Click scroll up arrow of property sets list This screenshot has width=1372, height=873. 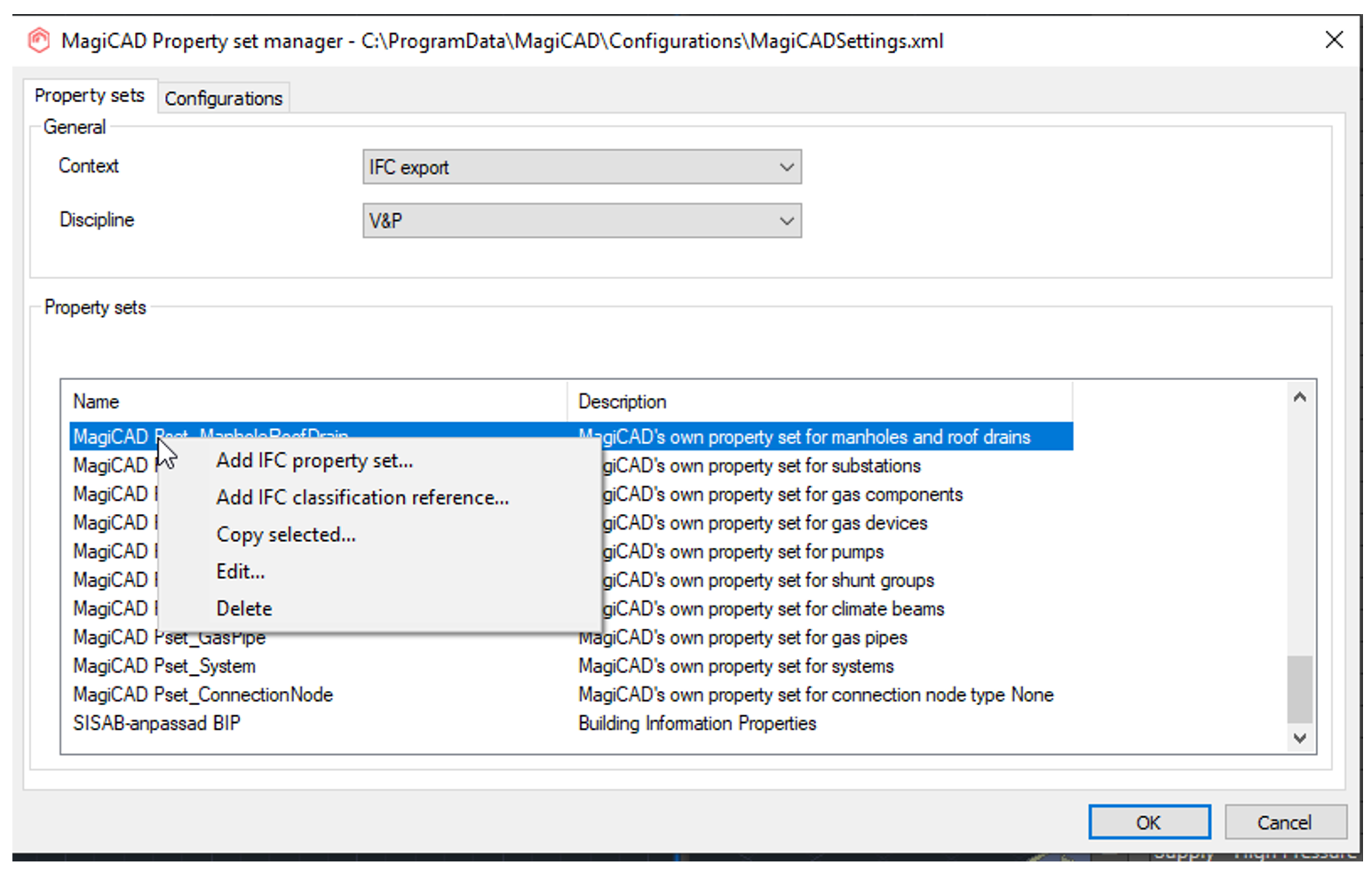(x=1300, y=397)
